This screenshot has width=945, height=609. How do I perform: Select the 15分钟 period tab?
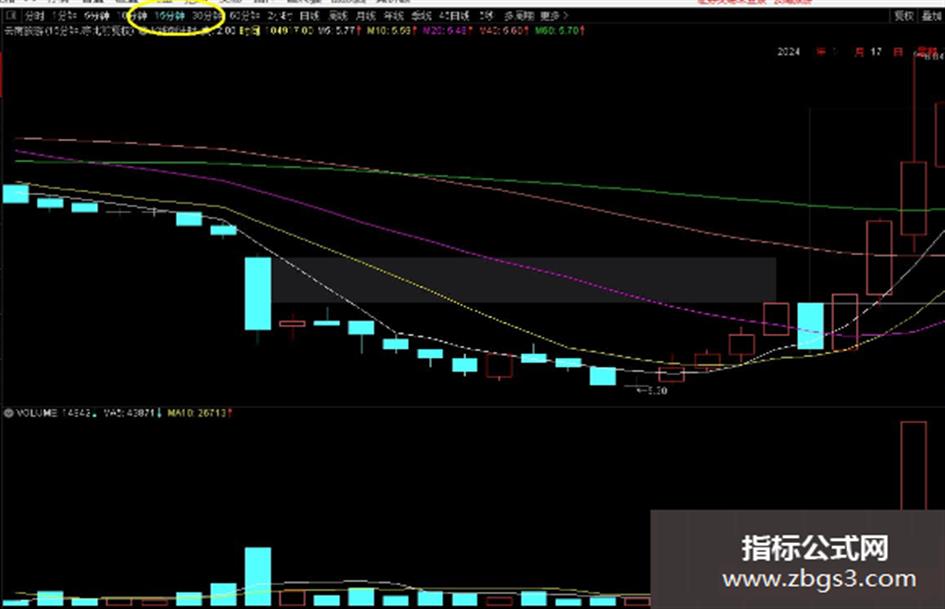(169, 16)
